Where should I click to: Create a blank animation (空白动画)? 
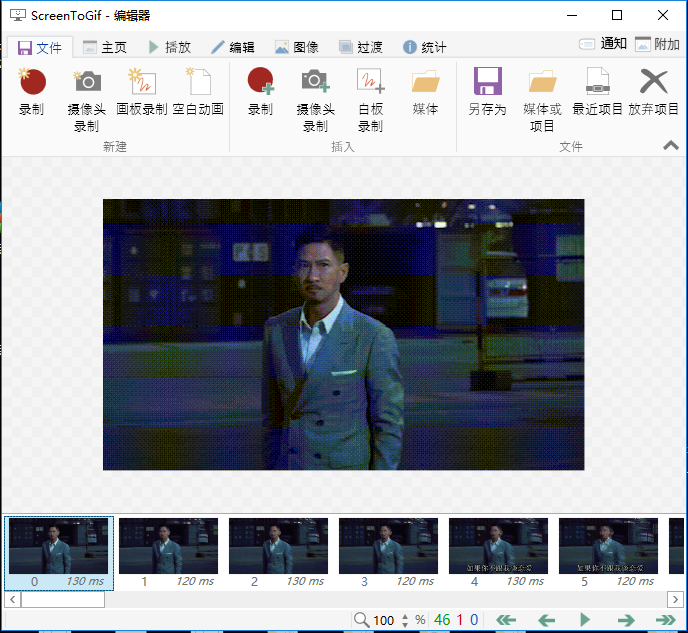[x=198, y=92]
